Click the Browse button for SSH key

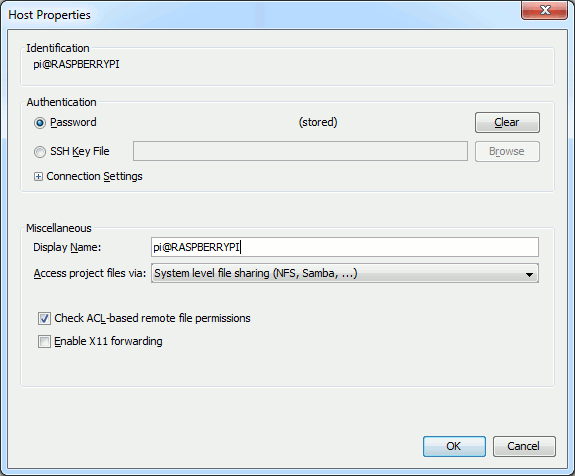point(507,151)
